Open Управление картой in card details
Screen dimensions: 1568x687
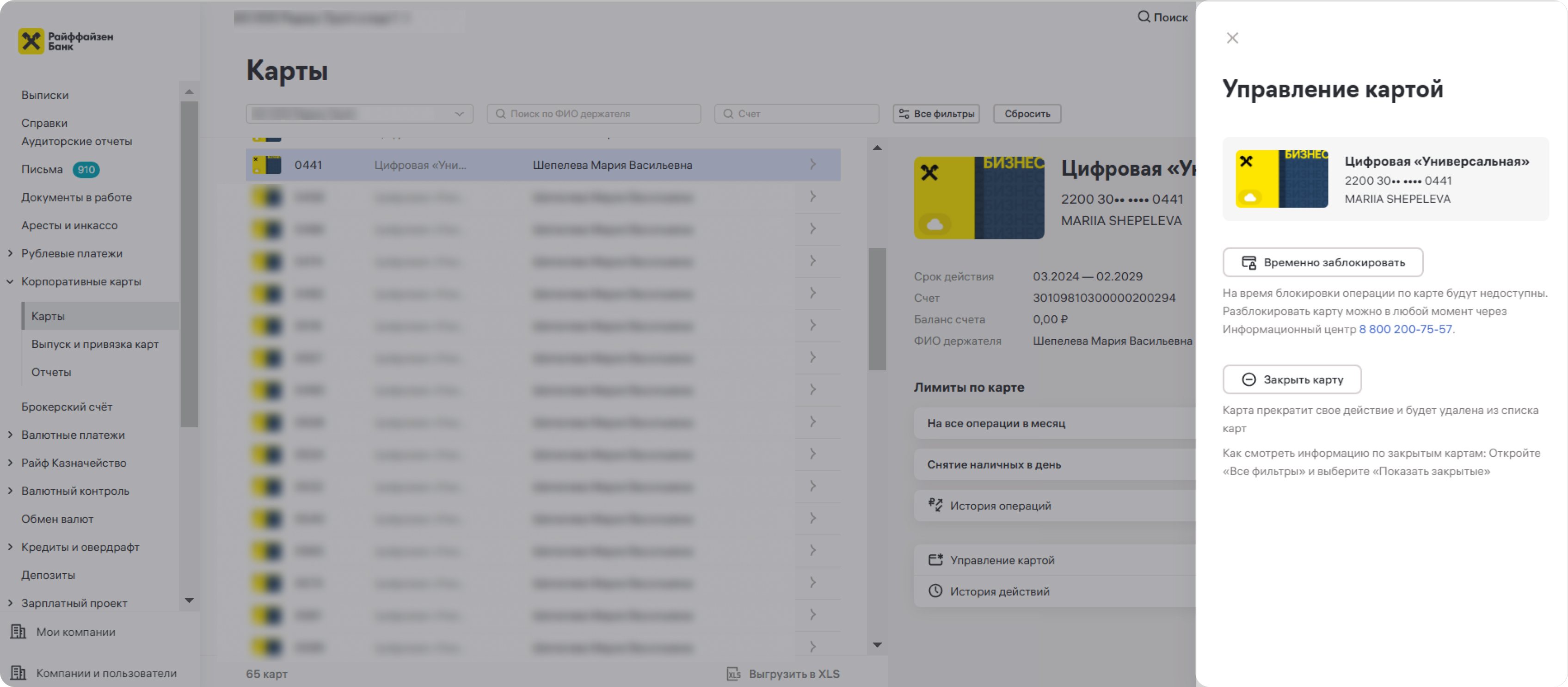click(x=1054, y=560)
